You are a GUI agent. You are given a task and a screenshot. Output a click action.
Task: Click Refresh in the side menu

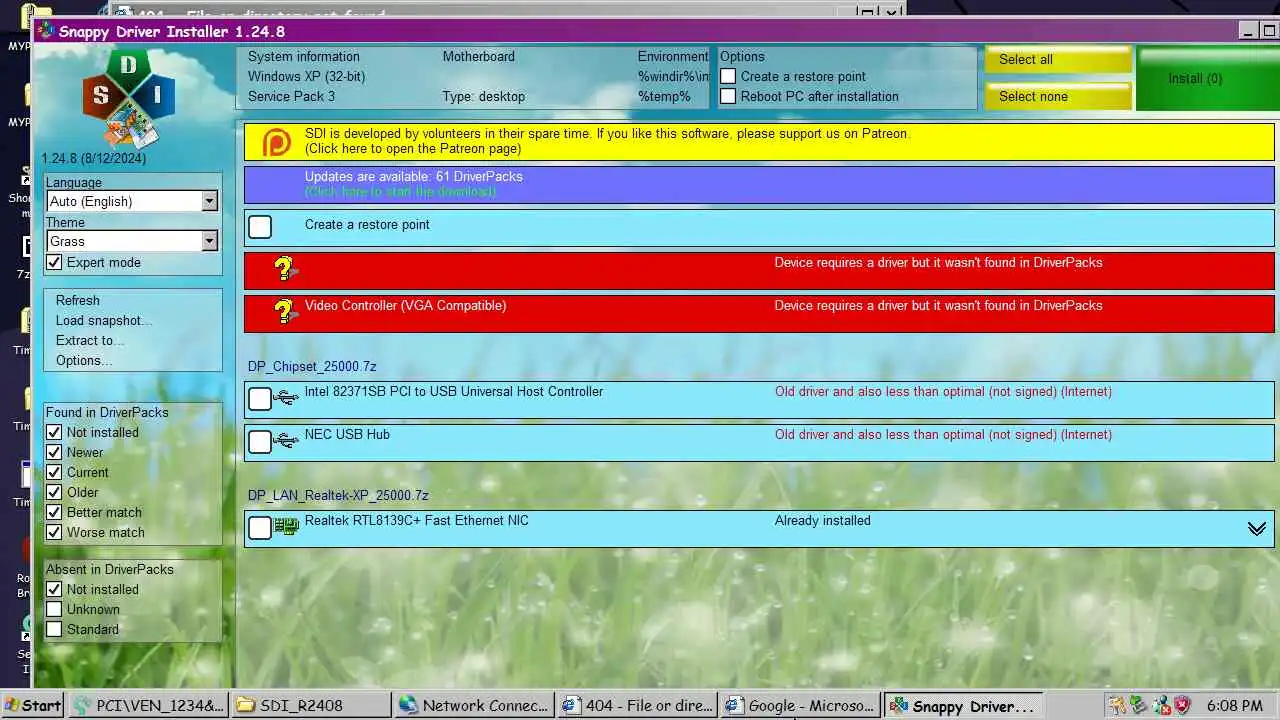(x=78, y=300)
